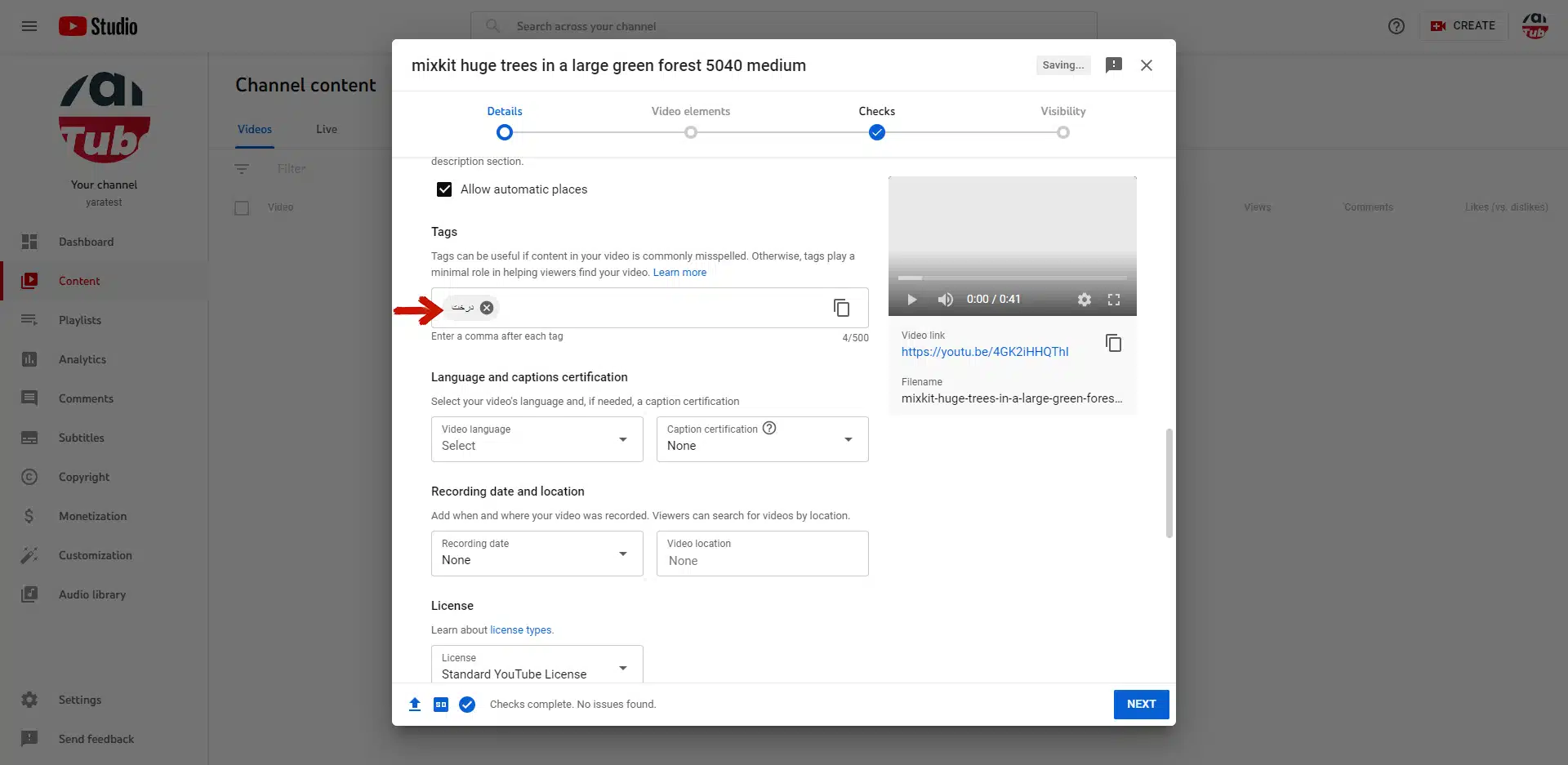The width and height of the screenshot is (1568, 765).
Task: Mute the video preview volume
Action: pos(945,300)
